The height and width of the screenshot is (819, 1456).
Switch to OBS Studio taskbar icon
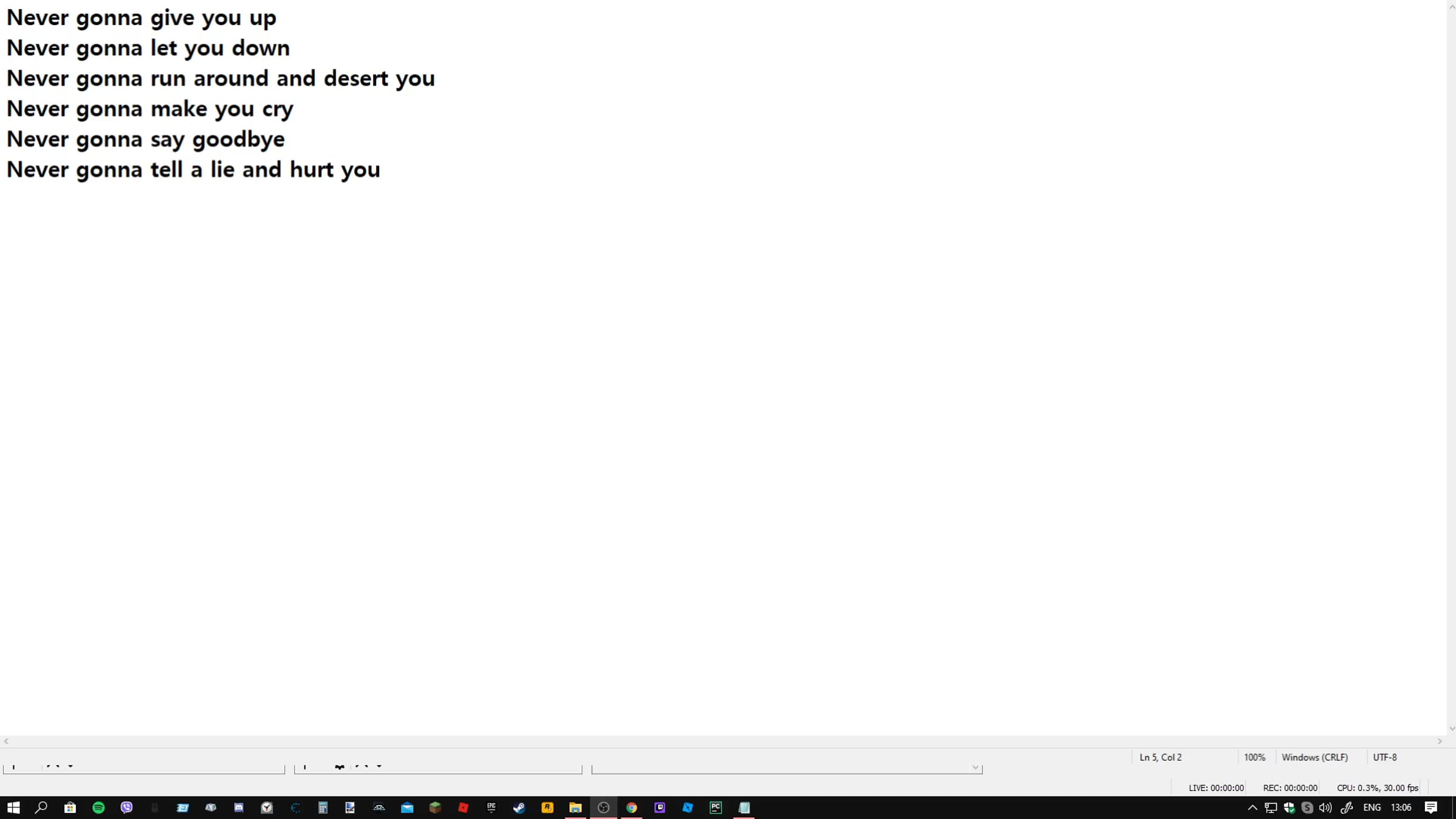604,807
